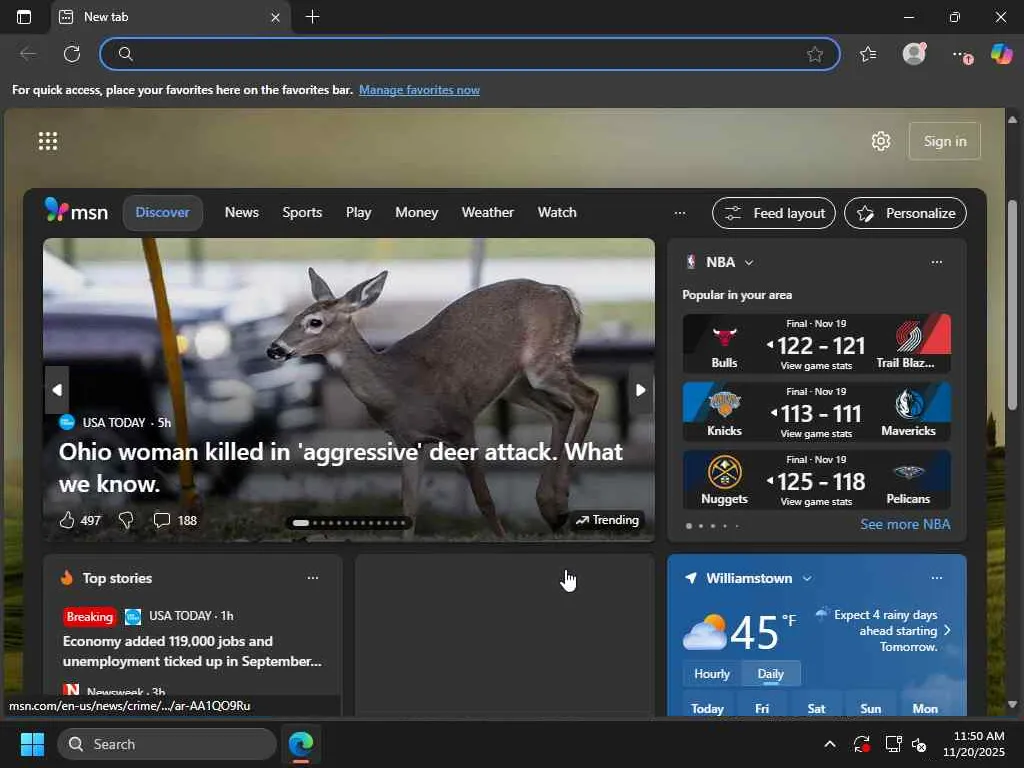This screenshot has height=768, width=1024.
Task: Open rainy days forecast chevron
Action: (947, 630)
